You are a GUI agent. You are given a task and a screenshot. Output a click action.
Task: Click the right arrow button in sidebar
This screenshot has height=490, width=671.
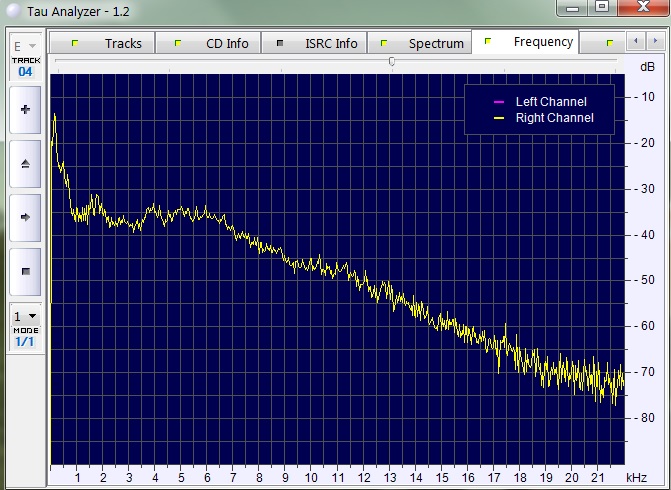pos(25,216)
